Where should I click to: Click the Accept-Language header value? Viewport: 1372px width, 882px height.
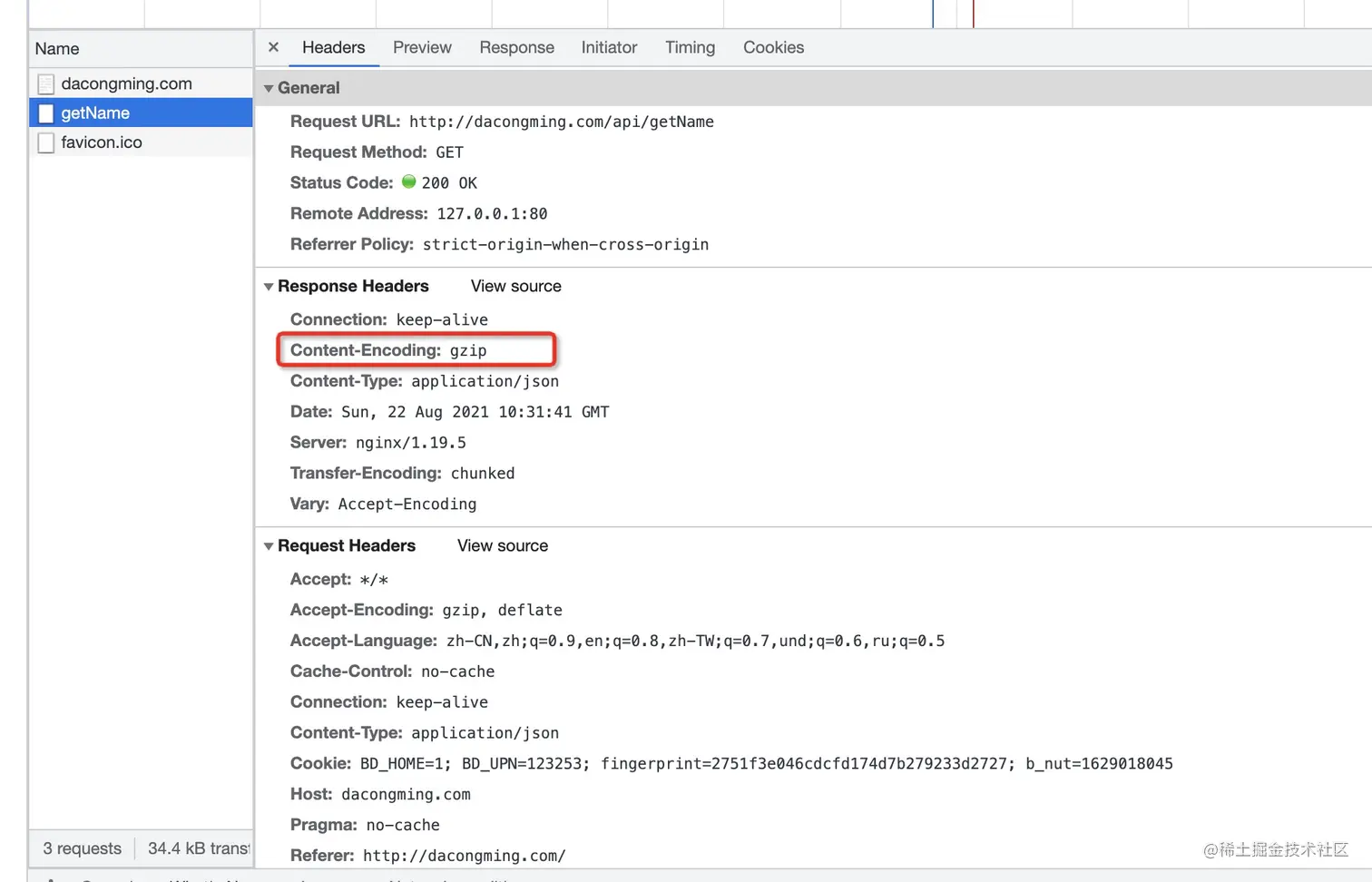(x=696, y=642)
